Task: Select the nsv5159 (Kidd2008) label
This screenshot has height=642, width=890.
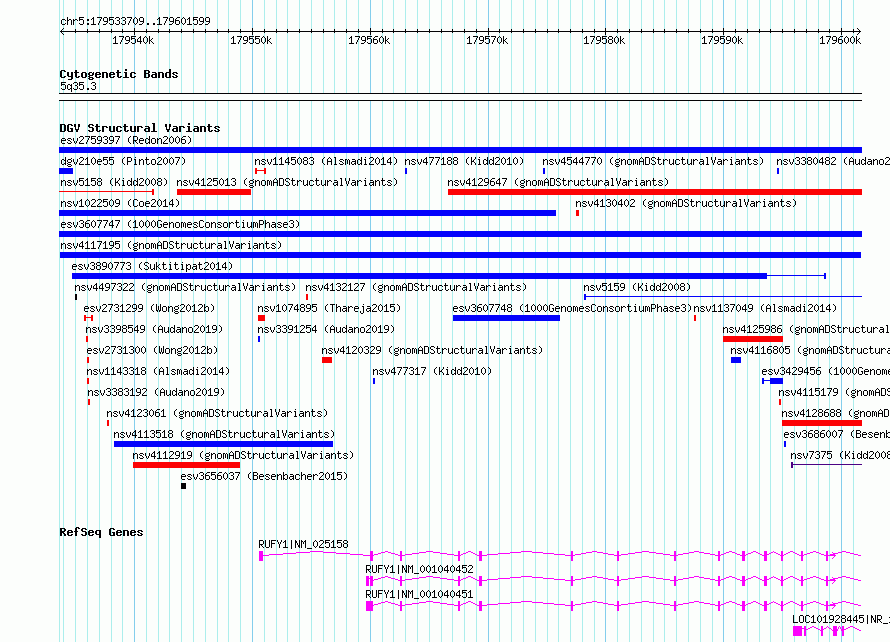Action: coord(637,287)
